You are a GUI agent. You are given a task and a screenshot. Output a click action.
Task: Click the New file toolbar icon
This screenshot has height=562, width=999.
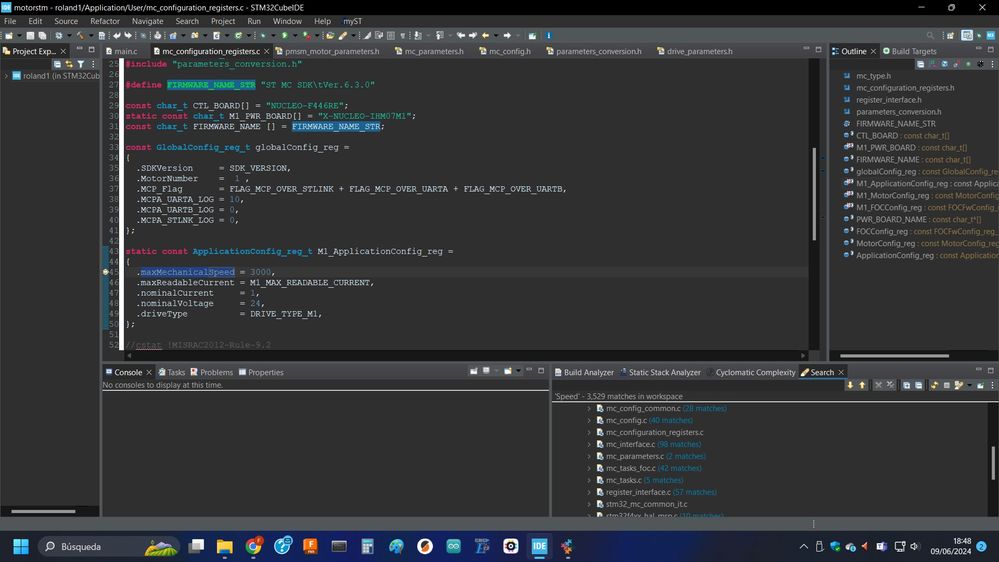[x=8, y=36]
